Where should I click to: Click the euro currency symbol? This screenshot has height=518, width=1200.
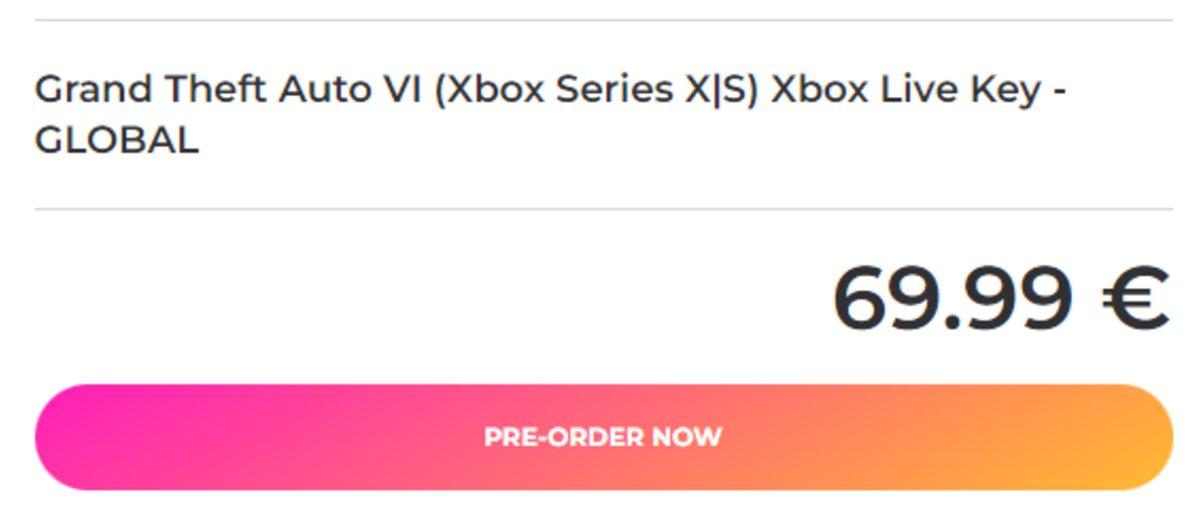tap(1136, 299)
